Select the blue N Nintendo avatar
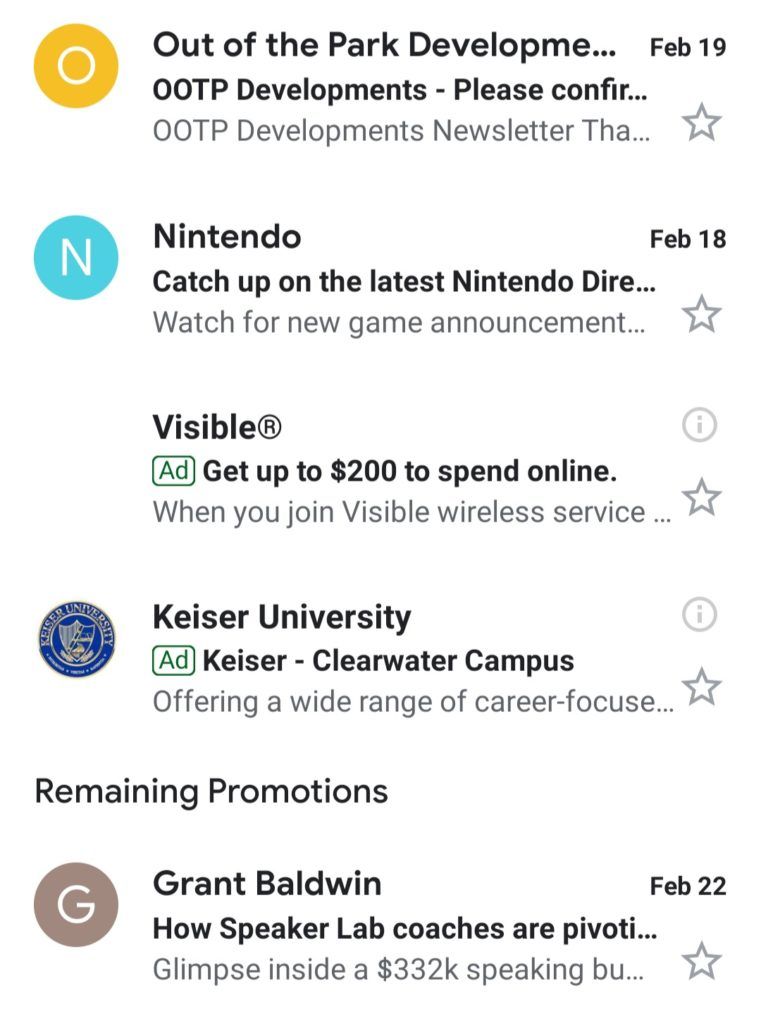761x1024 pixels. click(x=76, y=258)
